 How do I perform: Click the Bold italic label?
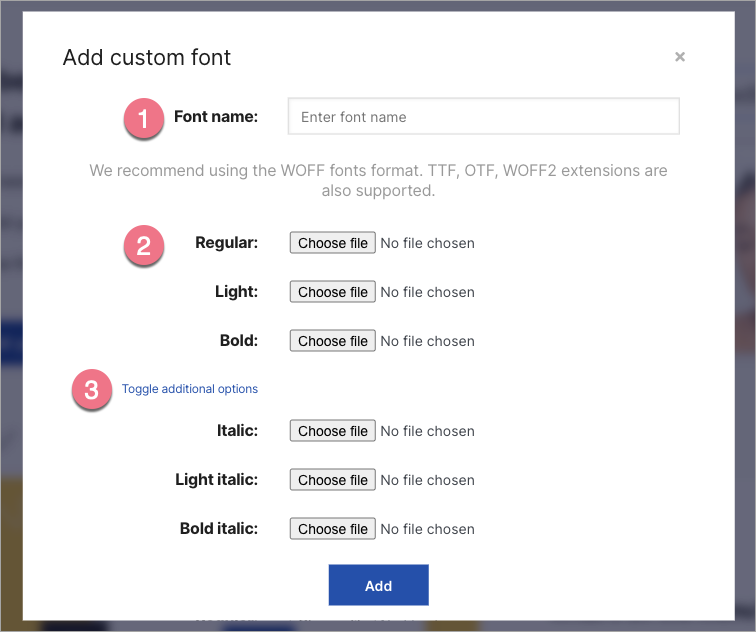(x=218, y=529)
